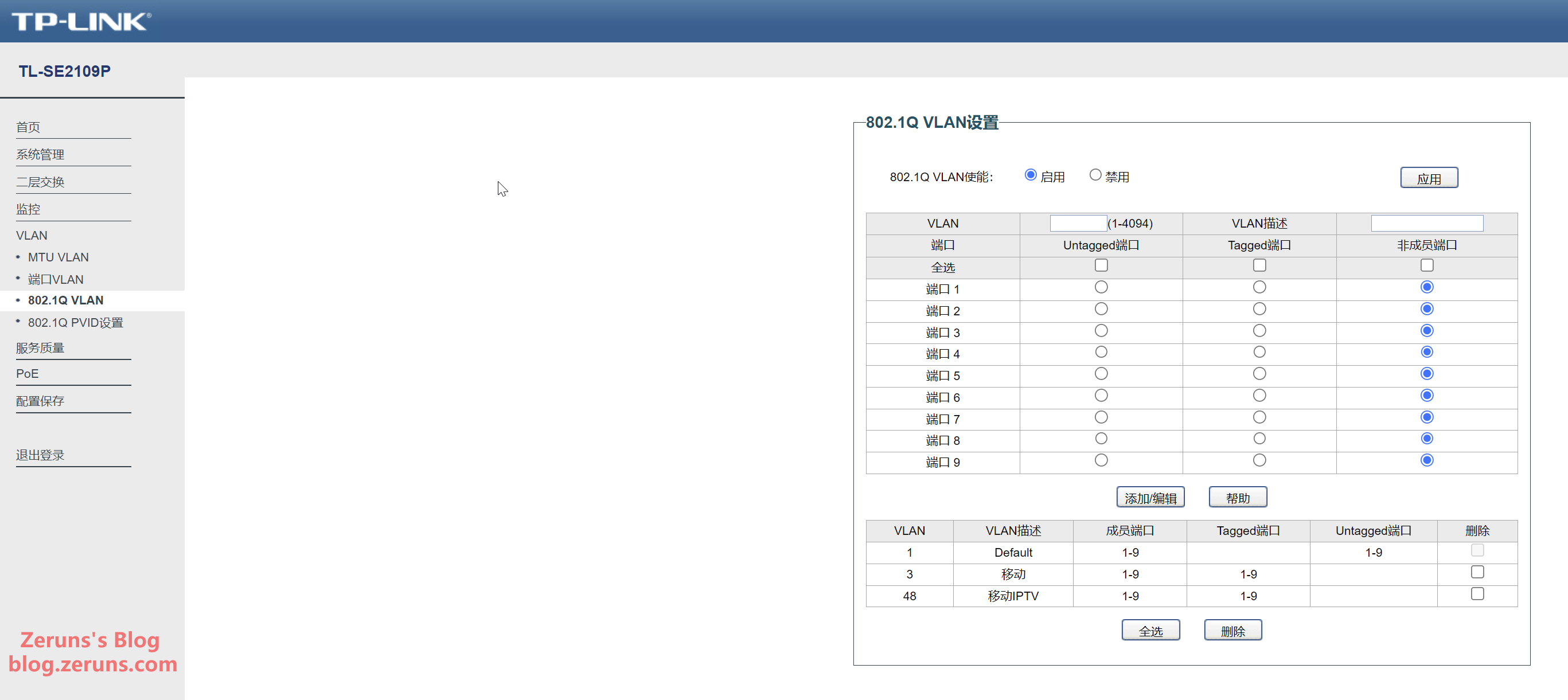This screenshot has height=700, width=1568.
Task: Click the TL-SE2109P model title
Action: pos(65,71)
